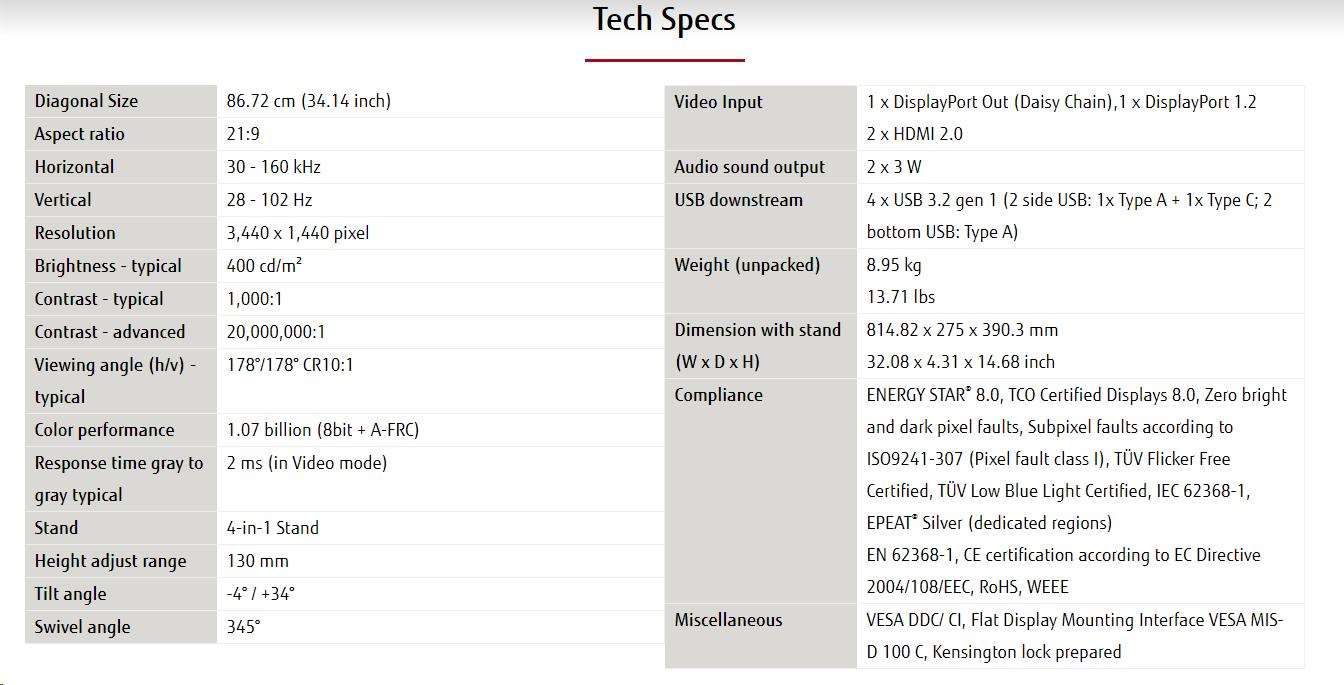1344x685 pixels.
Task: Select the Audio sound output label
Action: (x=750, y=167)
